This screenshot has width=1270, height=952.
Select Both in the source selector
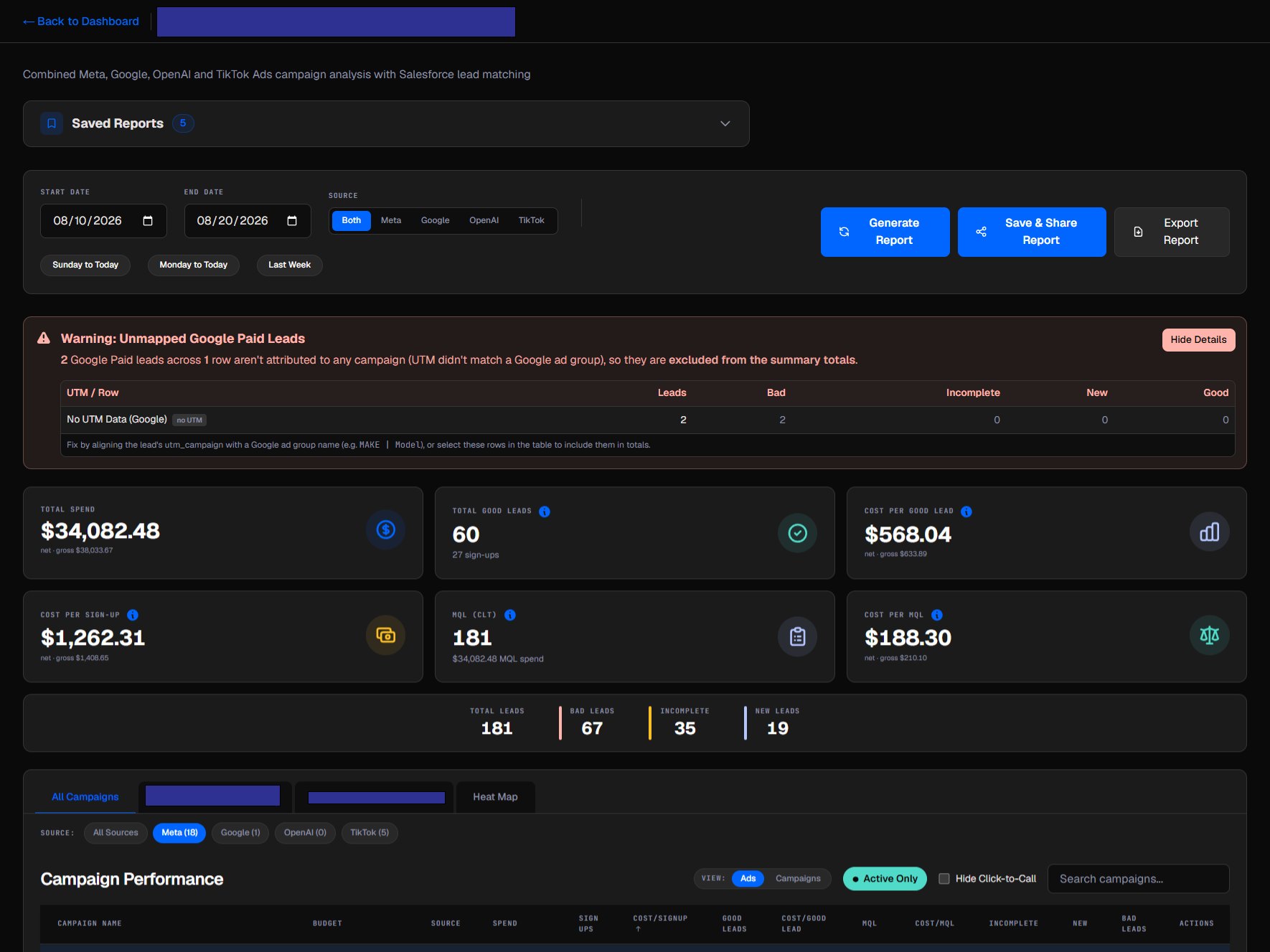click(352, 220)
